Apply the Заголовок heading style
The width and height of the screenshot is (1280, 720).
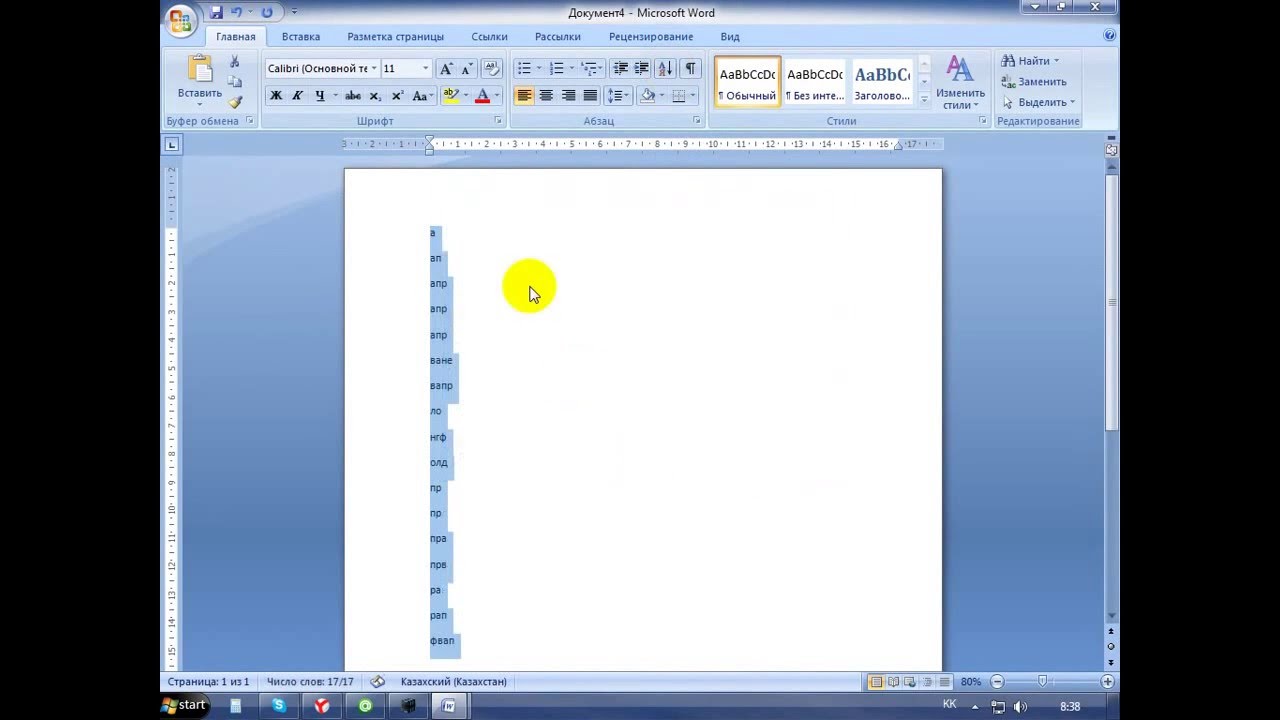(x=882, y=82)
